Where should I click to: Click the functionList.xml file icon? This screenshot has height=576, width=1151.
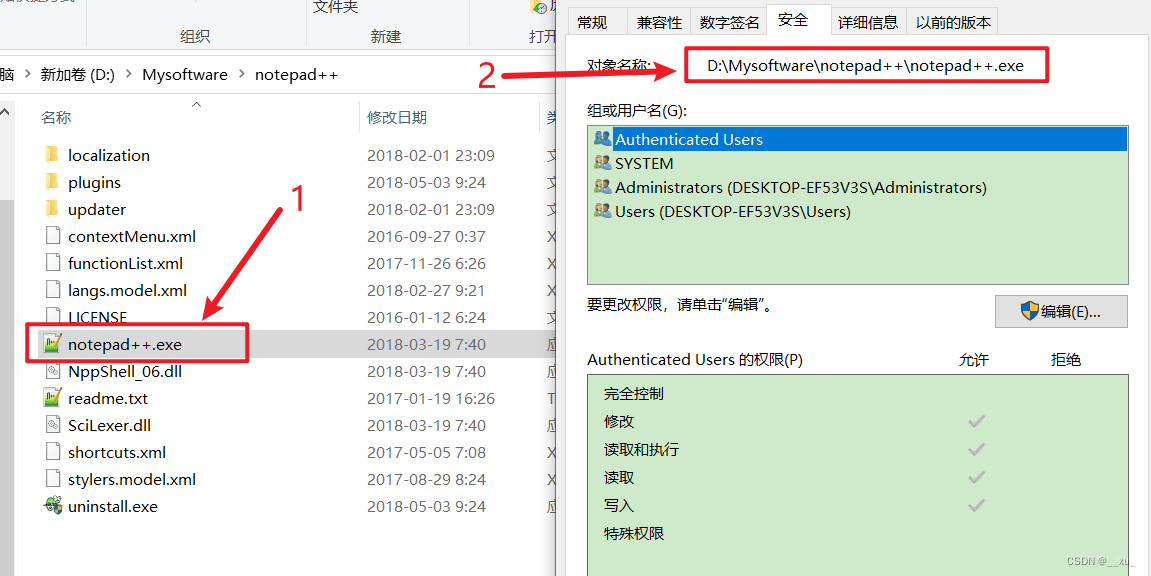pyautogui.click(x=51, y=263)
